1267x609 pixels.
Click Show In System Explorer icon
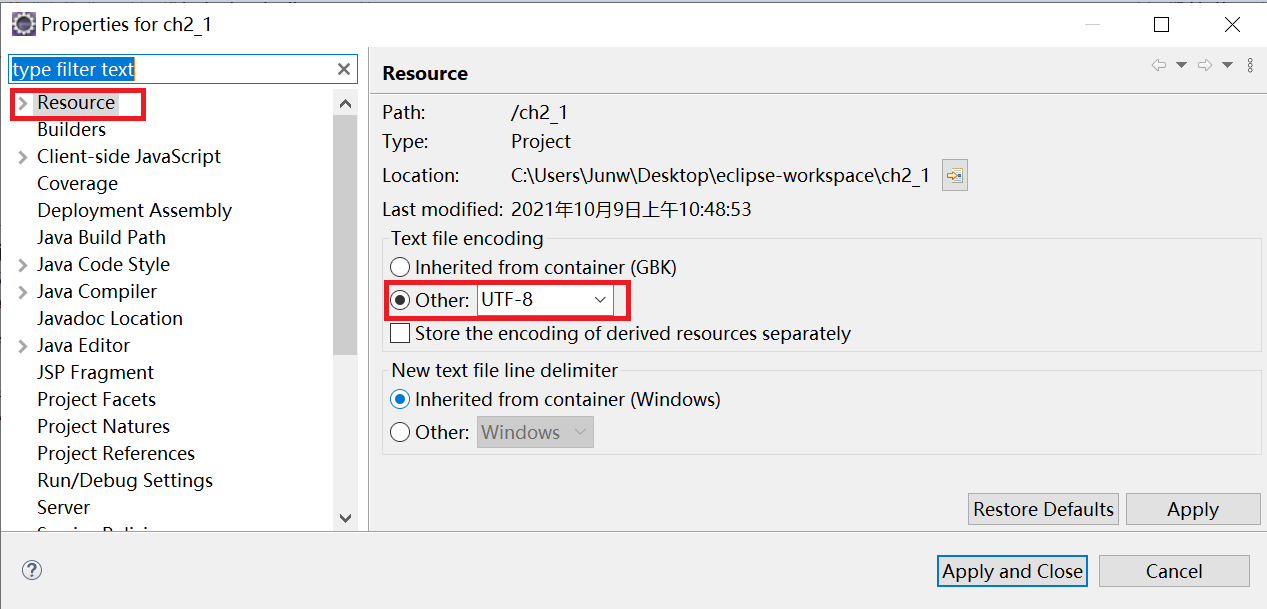click(954, 176)
